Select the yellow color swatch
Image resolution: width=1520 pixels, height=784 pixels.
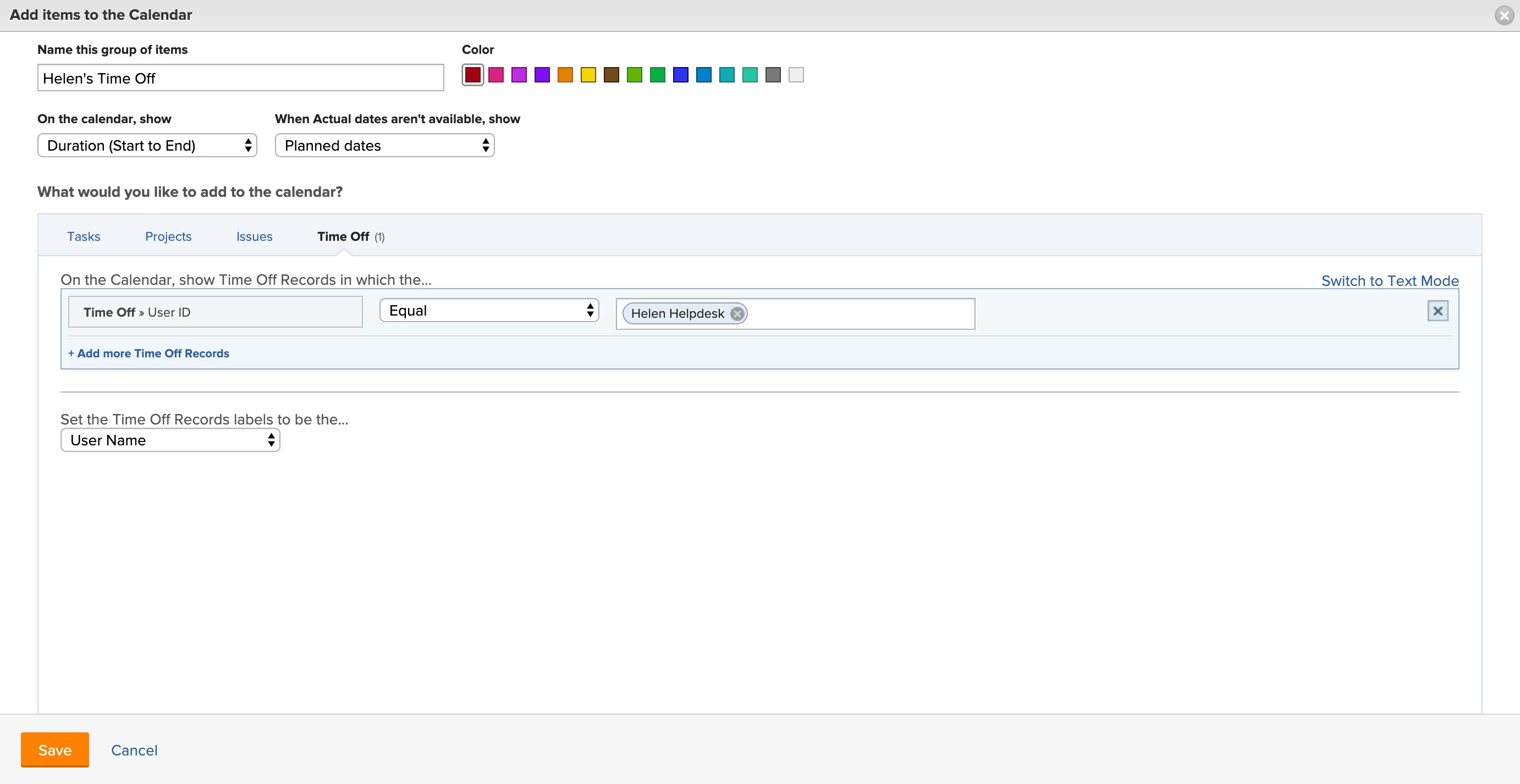point(588,75)
